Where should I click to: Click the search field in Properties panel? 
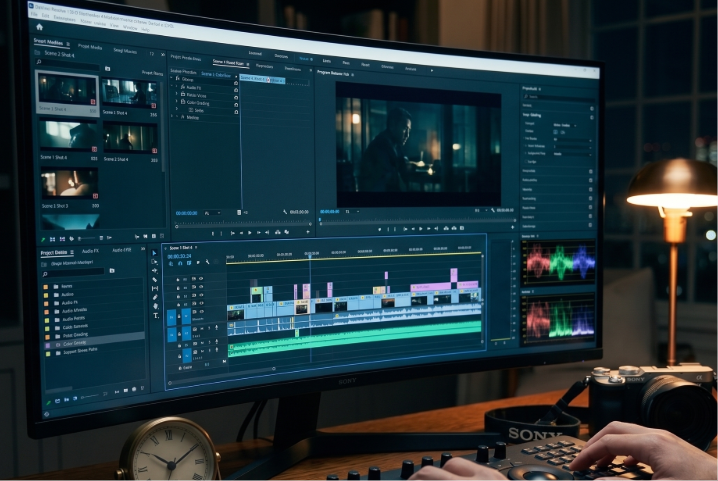click(559, 97)
